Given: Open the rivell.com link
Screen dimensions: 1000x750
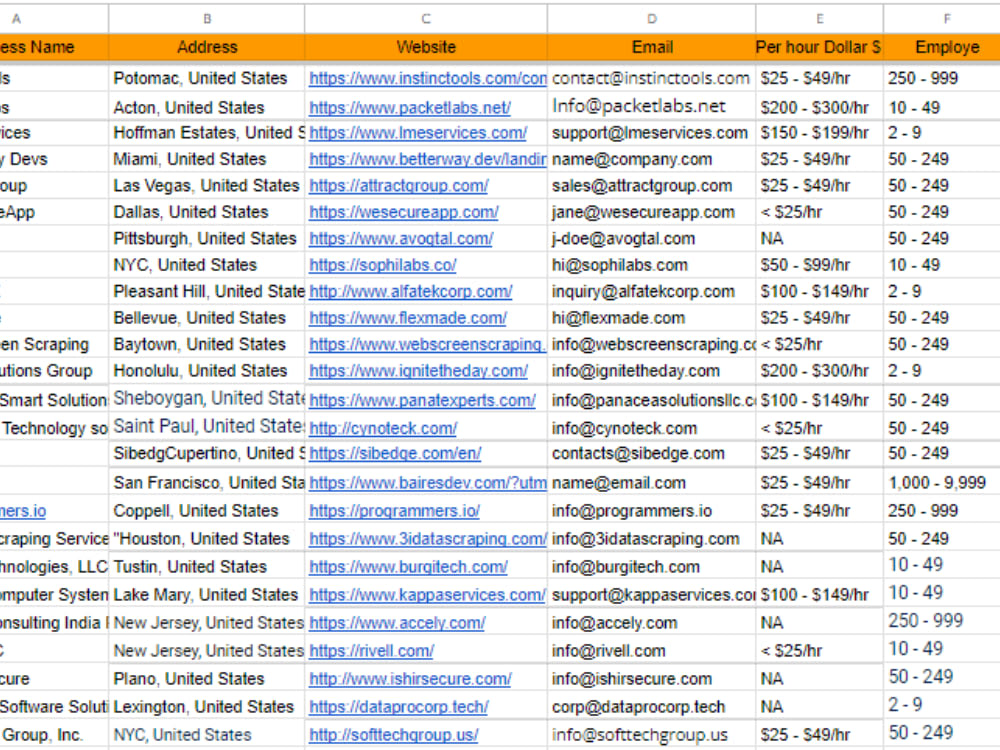Looking at the screenshot, I should (x=371, y=651).
